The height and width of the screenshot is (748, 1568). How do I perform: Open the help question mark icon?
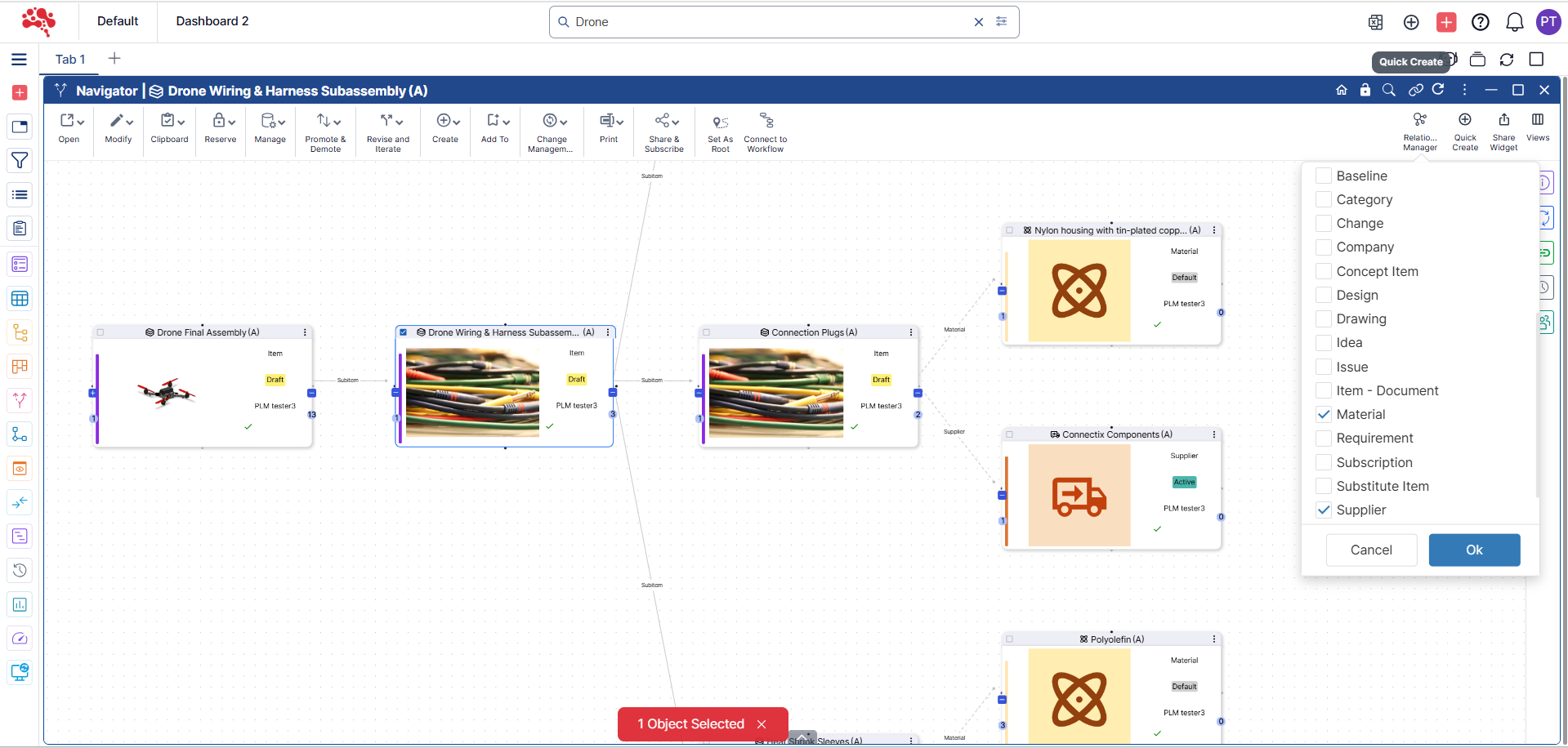click(x=1480, y=22)
